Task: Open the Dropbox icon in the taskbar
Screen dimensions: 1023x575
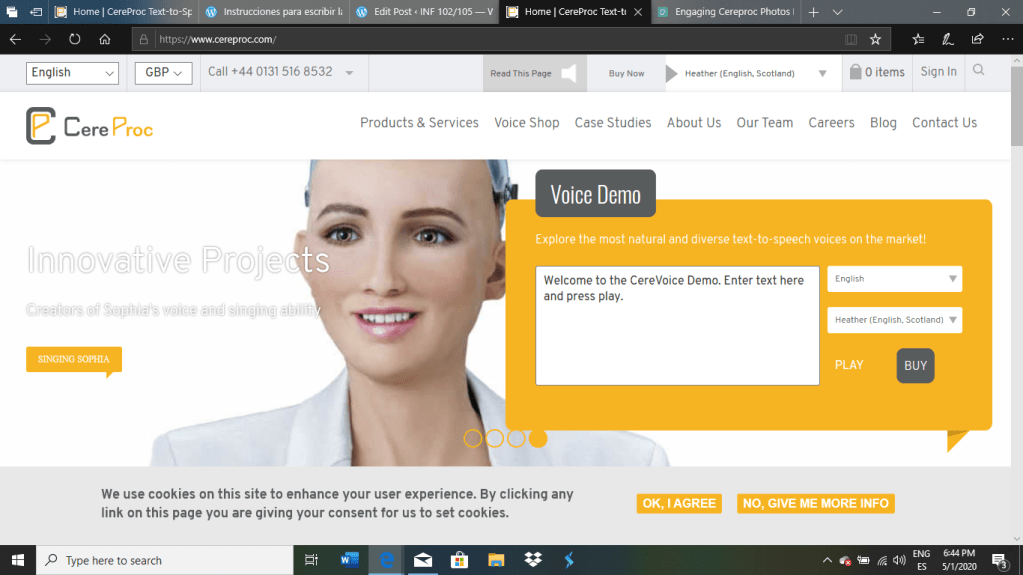Action: point(532,560)
